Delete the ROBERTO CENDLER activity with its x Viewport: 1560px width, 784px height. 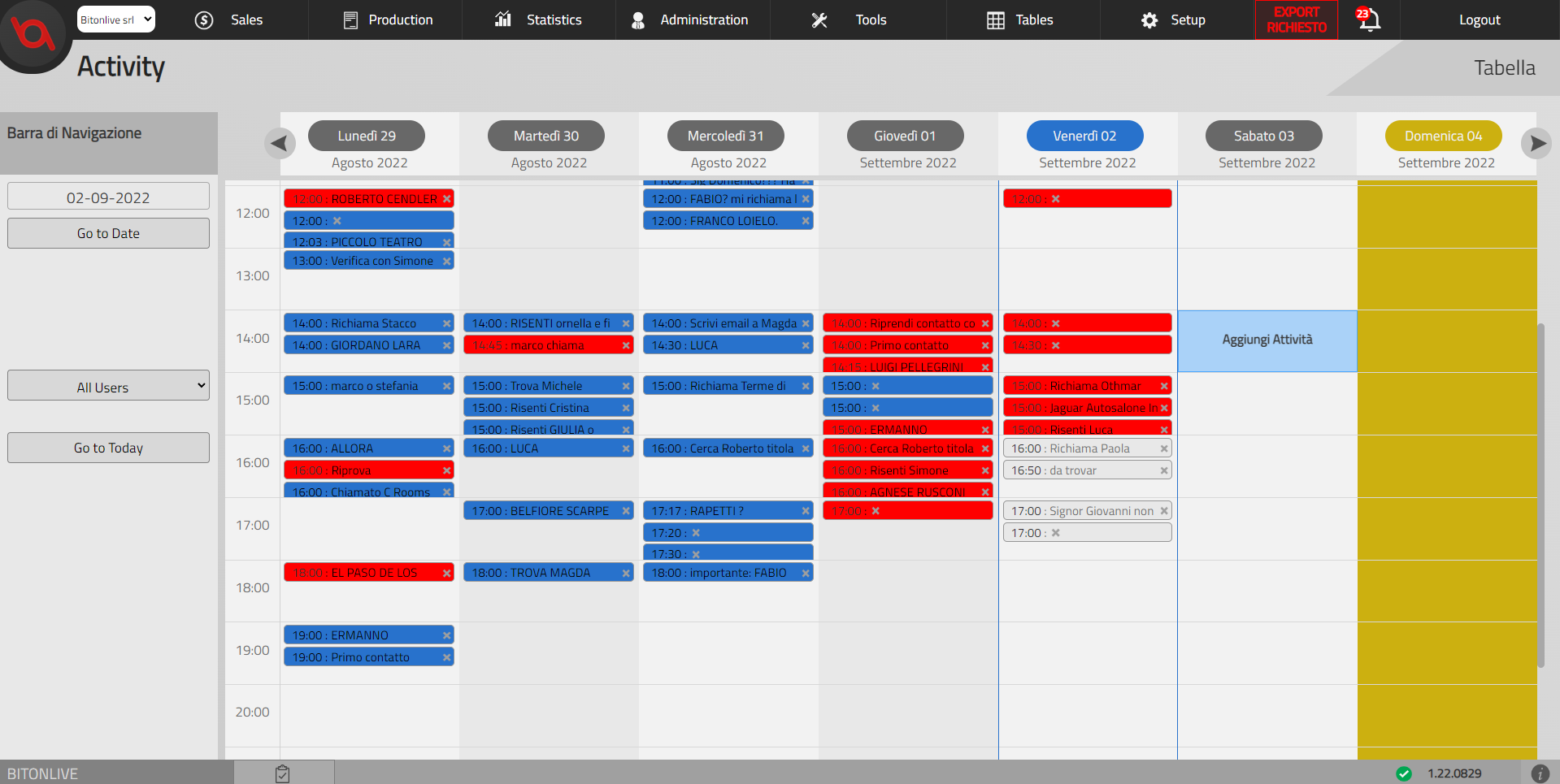[x=447, y=199]
